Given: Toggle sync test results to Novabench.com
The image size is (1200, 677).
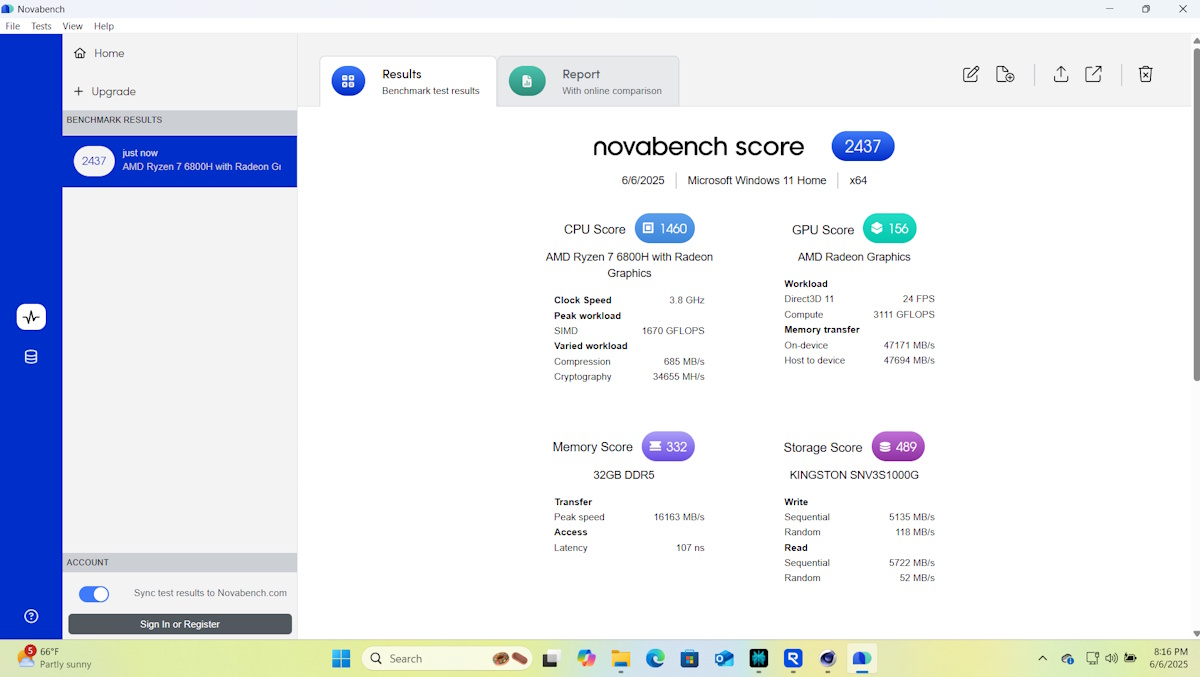Looking at the screenshot, I should tap(94, 594).
